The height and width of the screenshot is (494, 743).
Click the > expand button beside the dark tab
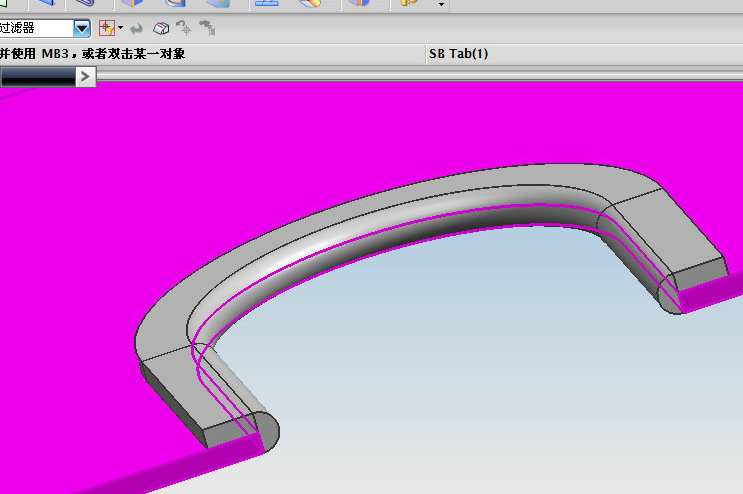(x=86, y=77)
